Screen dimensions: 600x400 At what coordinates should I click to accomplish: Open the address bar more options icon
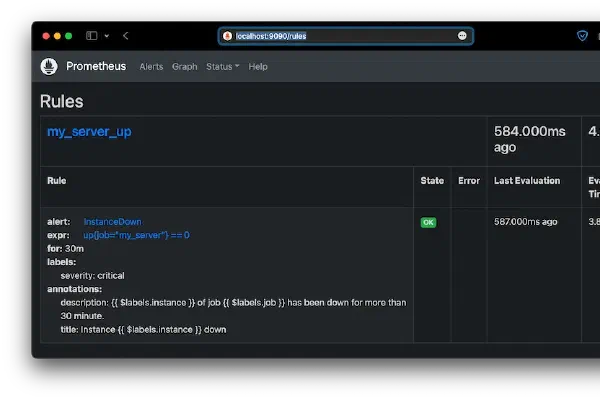tap(462, 36)
